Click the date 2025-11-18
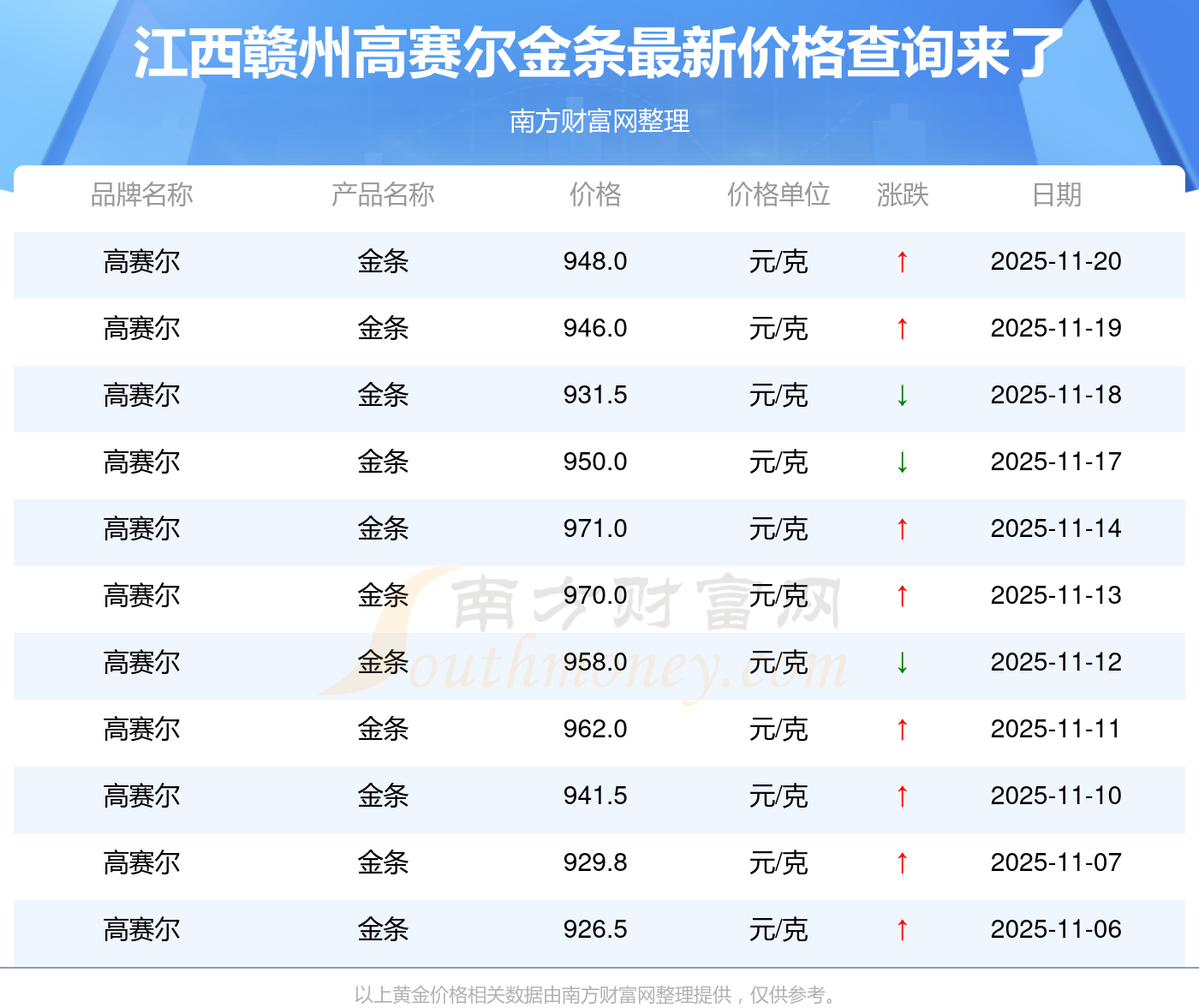Viewport: 1199px width, 1008px height. click(1056, 395)
